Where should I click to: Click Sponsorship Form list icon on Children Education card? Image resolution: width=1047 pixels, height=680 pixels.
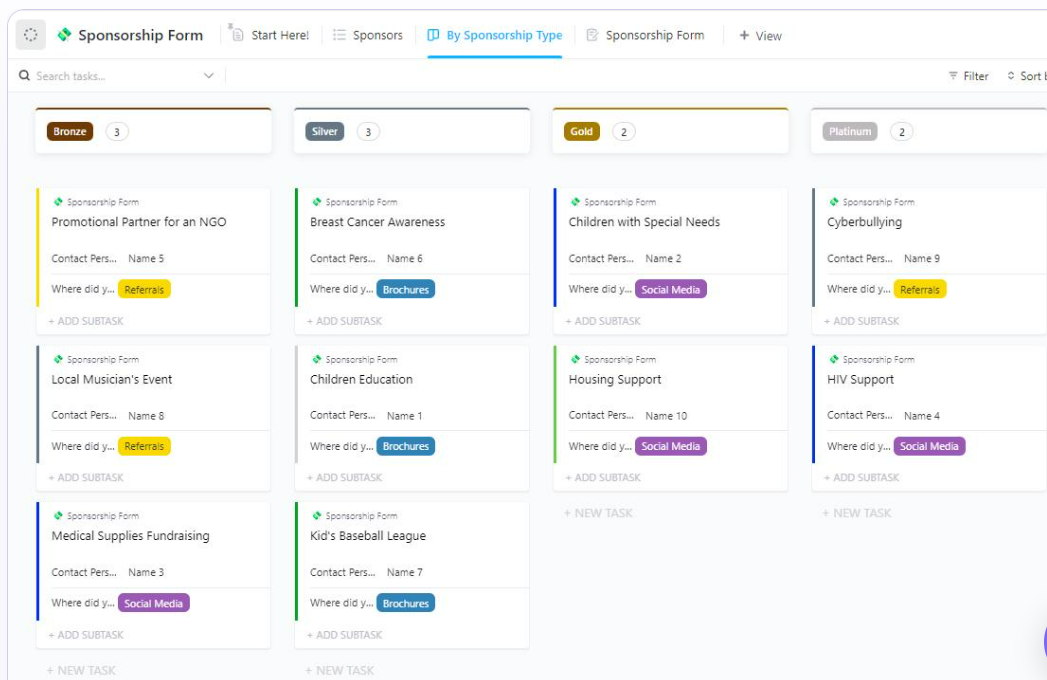(x=317, y=359)
